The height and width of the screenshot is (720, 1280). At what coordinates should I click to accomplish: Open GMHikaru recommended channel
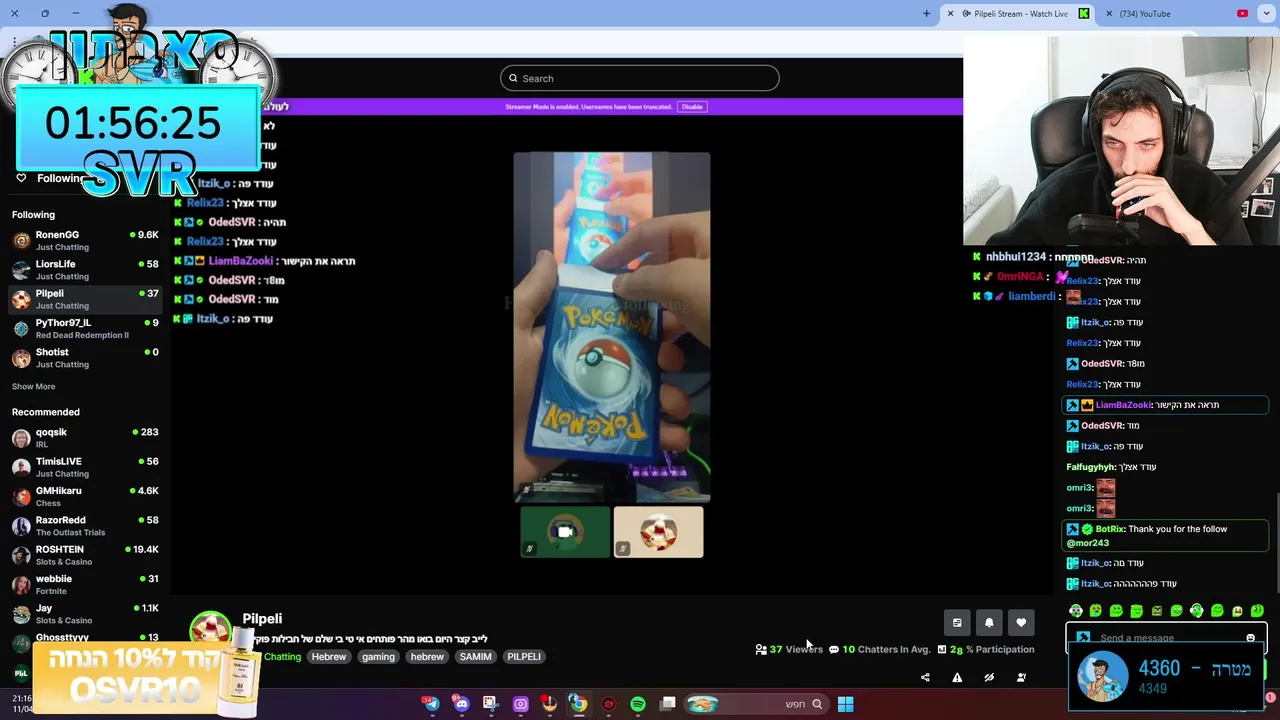click(85, 496)
